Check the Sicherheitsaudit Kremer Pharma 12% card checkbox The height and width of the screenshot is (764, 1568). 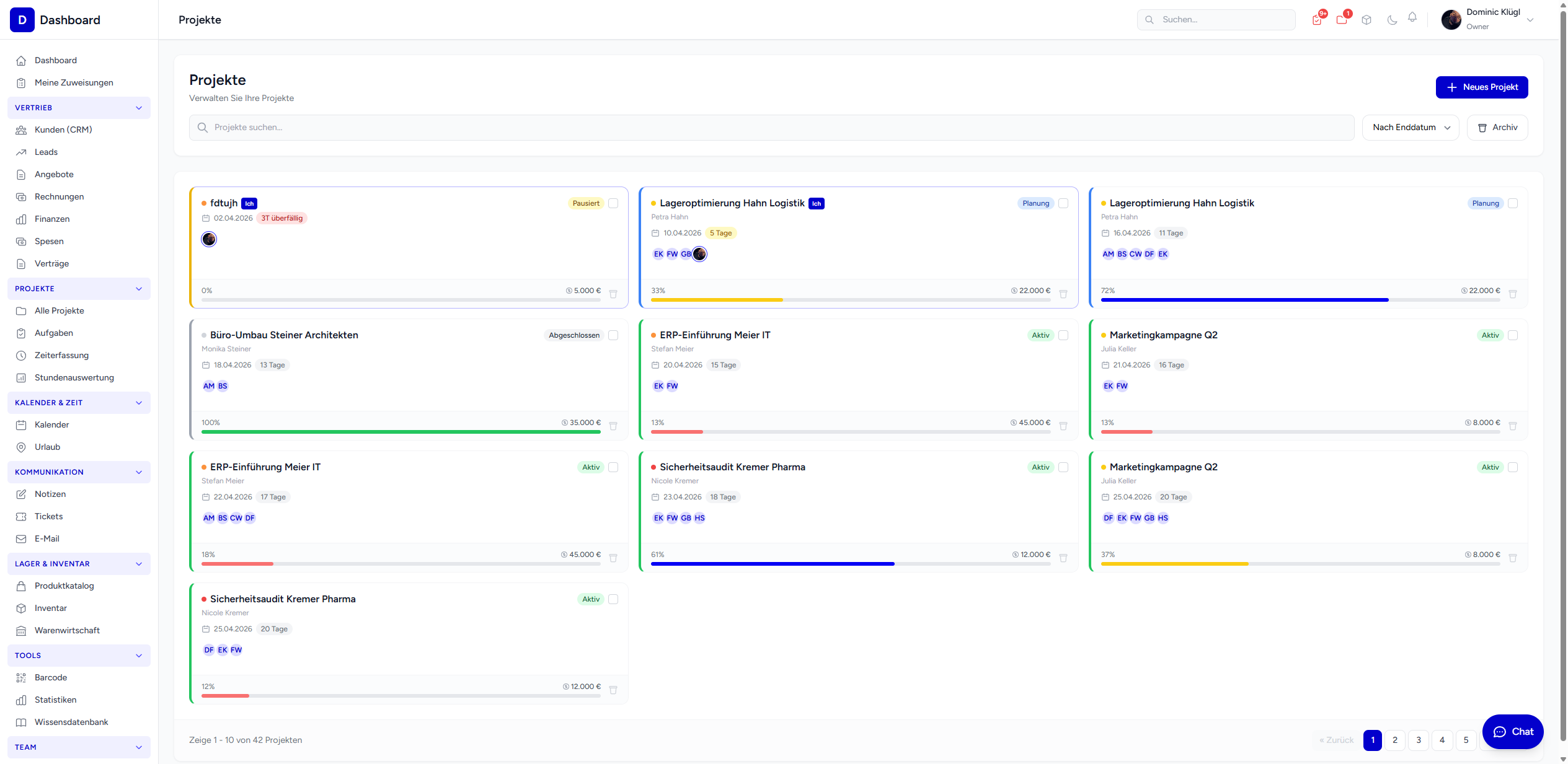click(x=613, y=599)
